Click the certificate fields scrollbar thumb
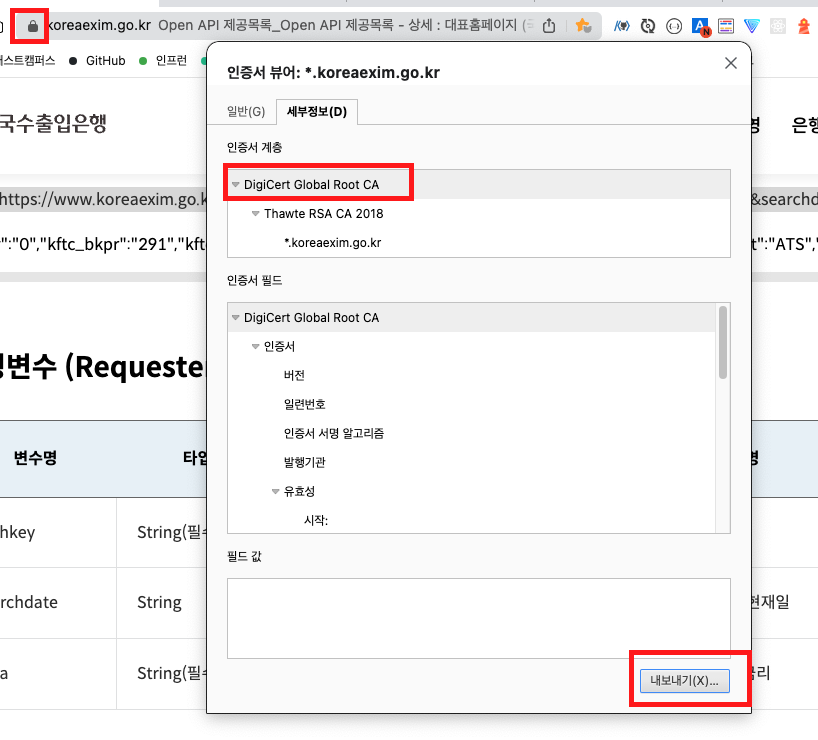Viewport: 818px width, 740px height. pos(723,342)
